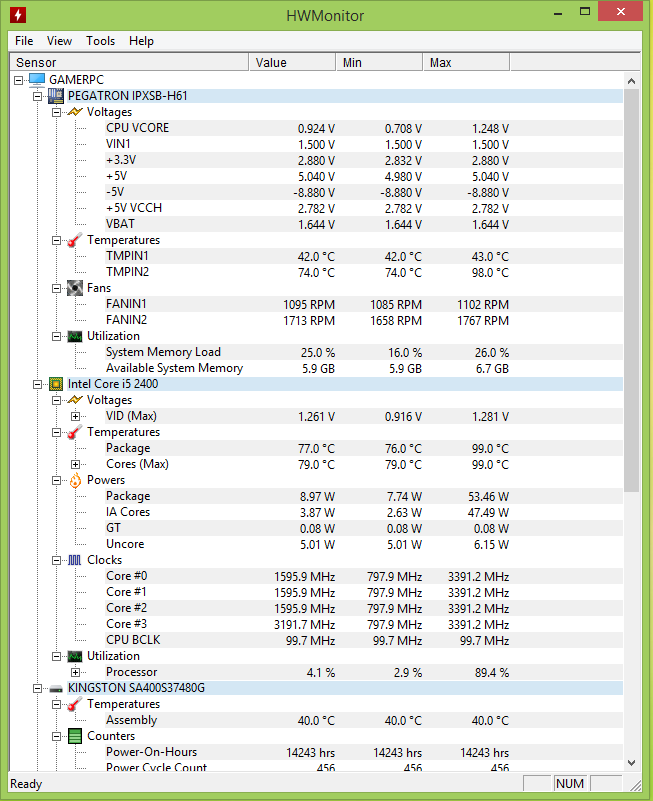Expand the Cores (Max) temperature row

point(75,464)
